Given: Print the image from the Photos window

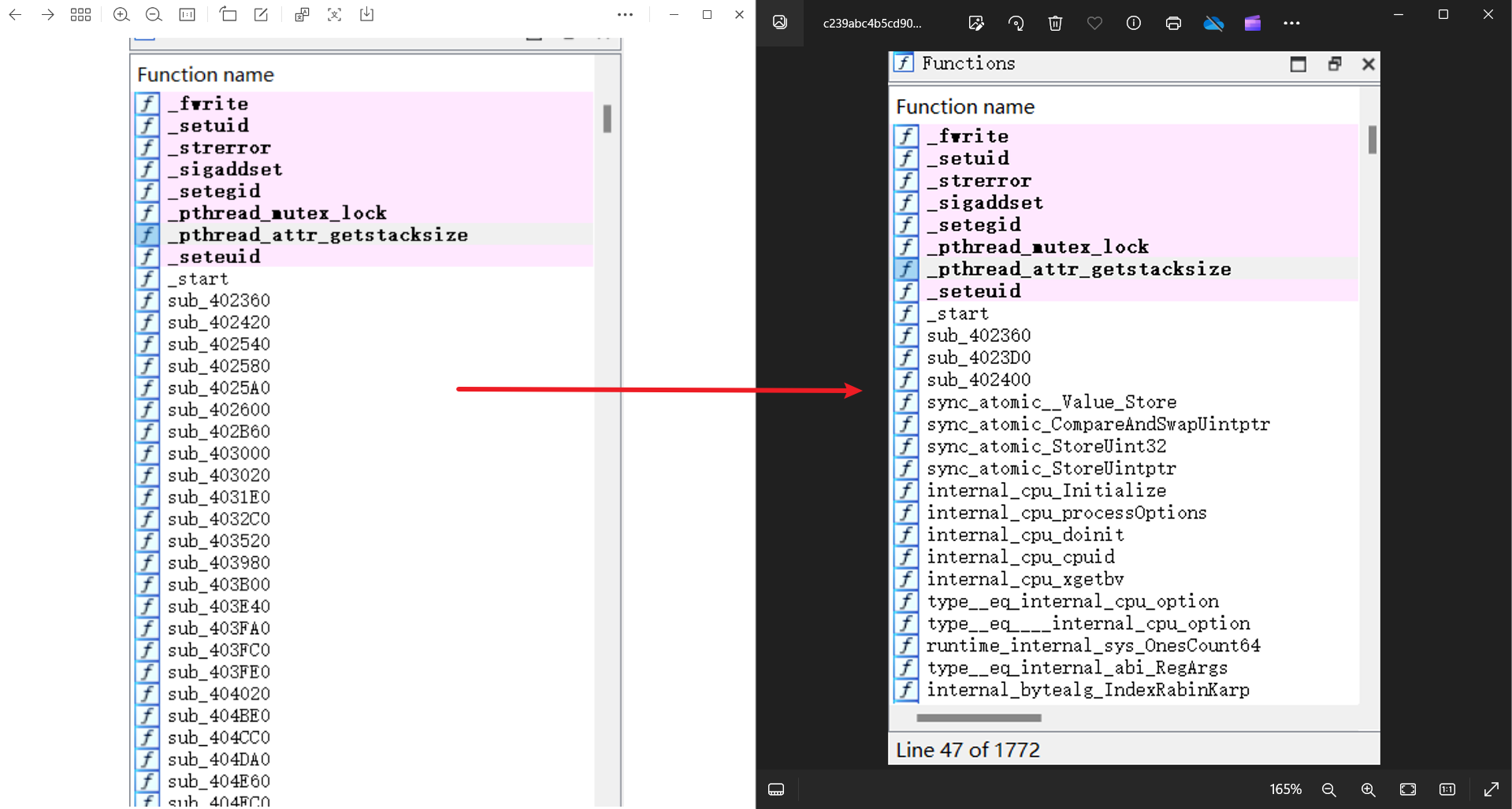Looking at the screenshot, I should (1173, 23).
